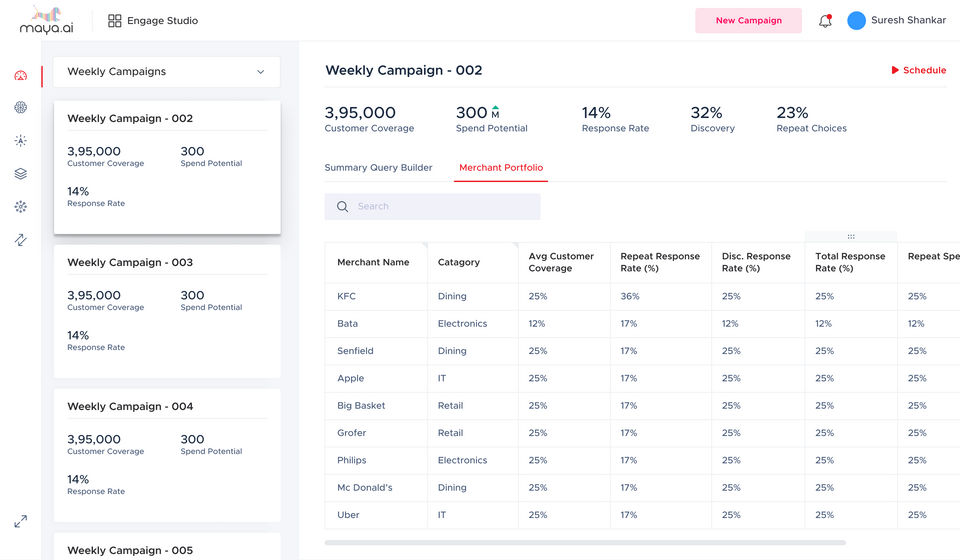Sort by the Catagory column header
Viewport: 960px width, 560px height.
tap(459, 262)
